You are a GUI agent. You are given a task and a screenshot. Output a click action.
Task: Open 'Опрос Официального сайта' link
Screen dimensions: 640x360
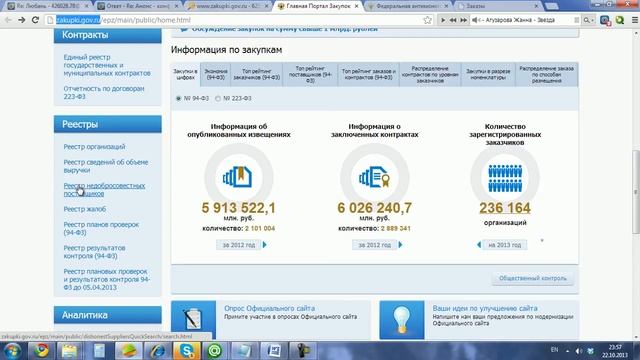269,308
